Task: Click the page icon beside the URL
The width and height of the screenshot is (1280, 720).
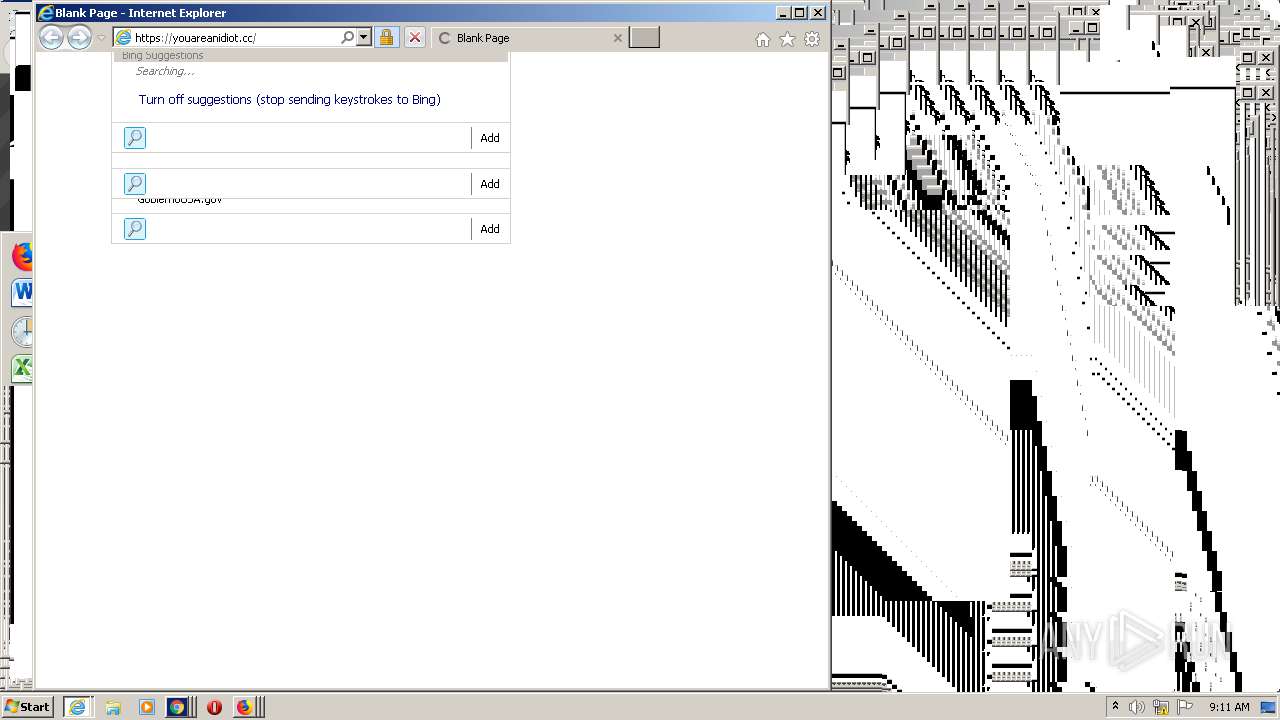Action: coord(124,38)
